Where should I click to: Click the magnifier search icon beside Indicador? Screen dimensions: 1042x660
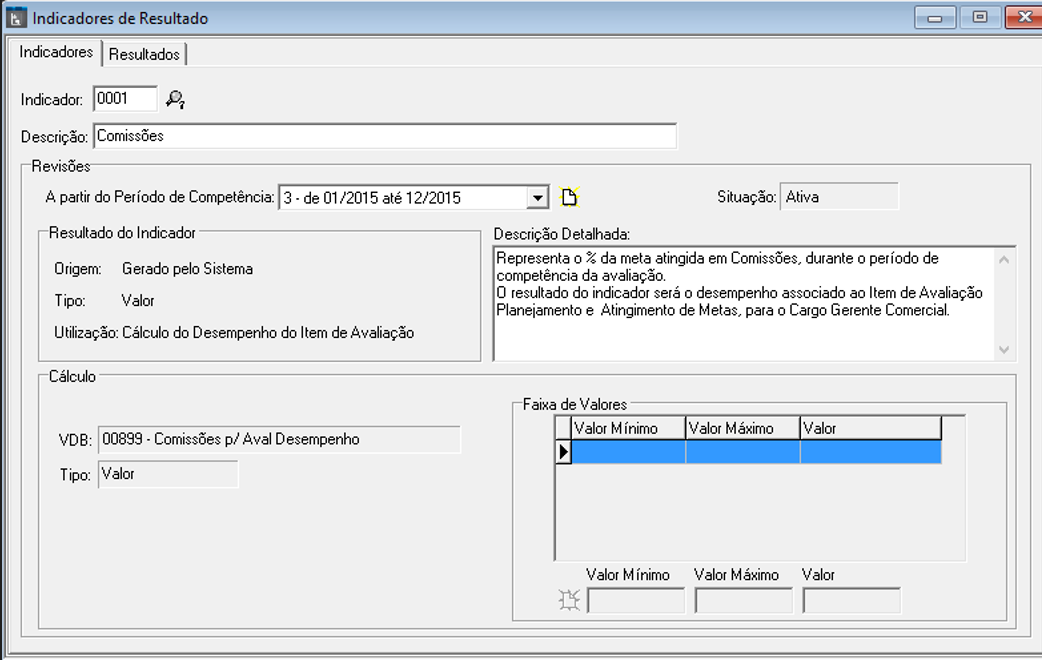click(x=176, y=99)
